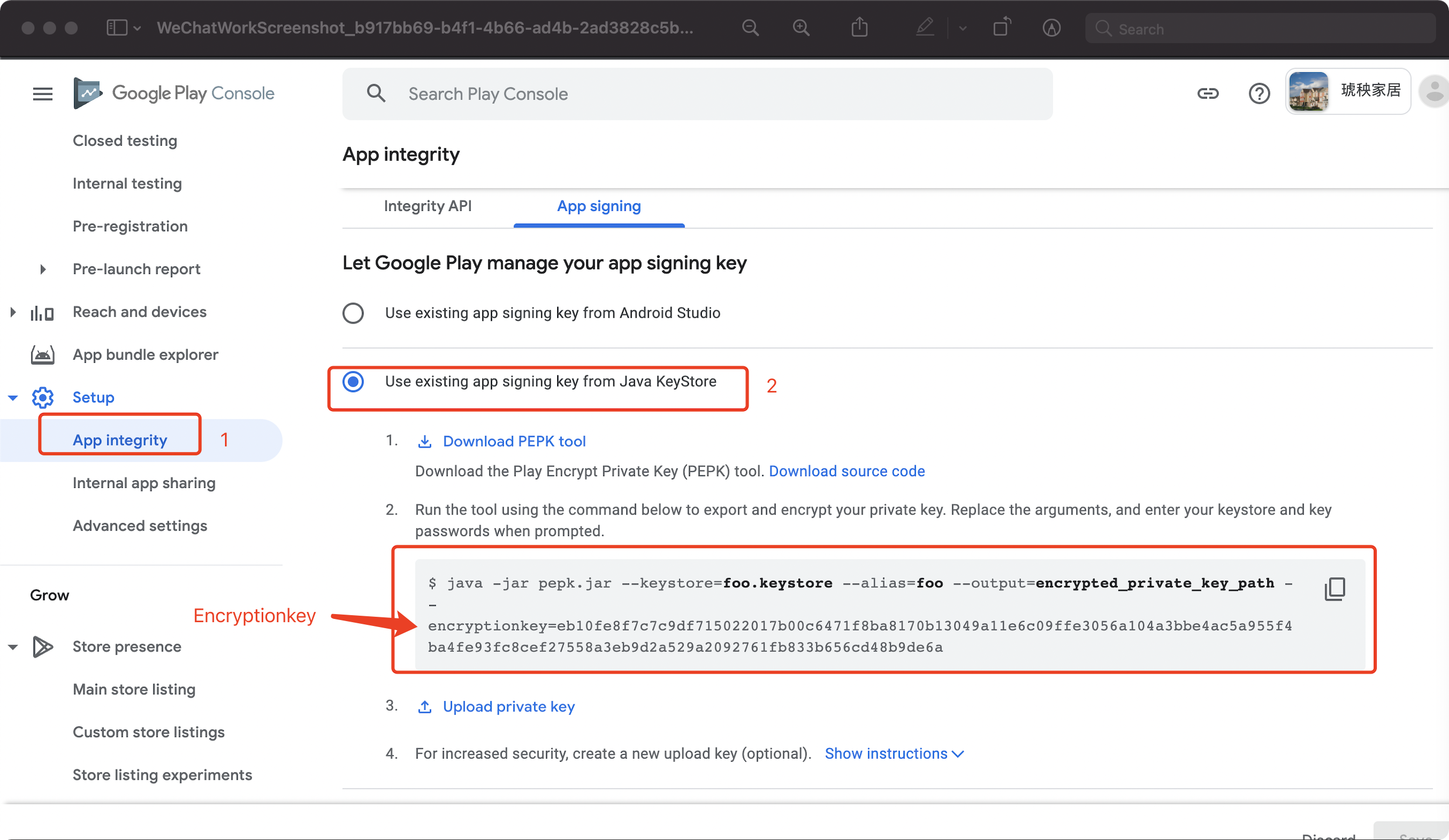This screenshot has height=840, width=1449.
Task: Expand Show instructions for upload key
Action: coord(894,754)
